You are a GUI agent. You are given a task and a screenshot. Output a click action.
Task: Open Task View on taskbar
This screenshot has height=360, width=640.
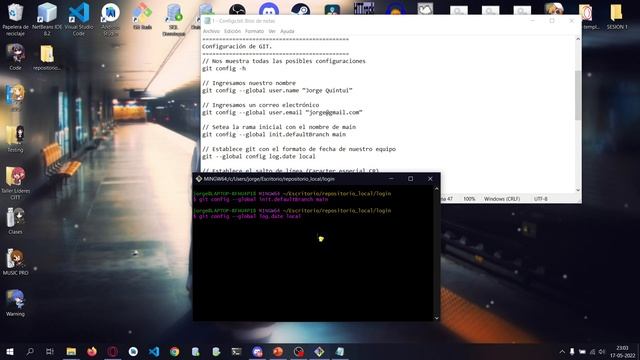(50, 351)
